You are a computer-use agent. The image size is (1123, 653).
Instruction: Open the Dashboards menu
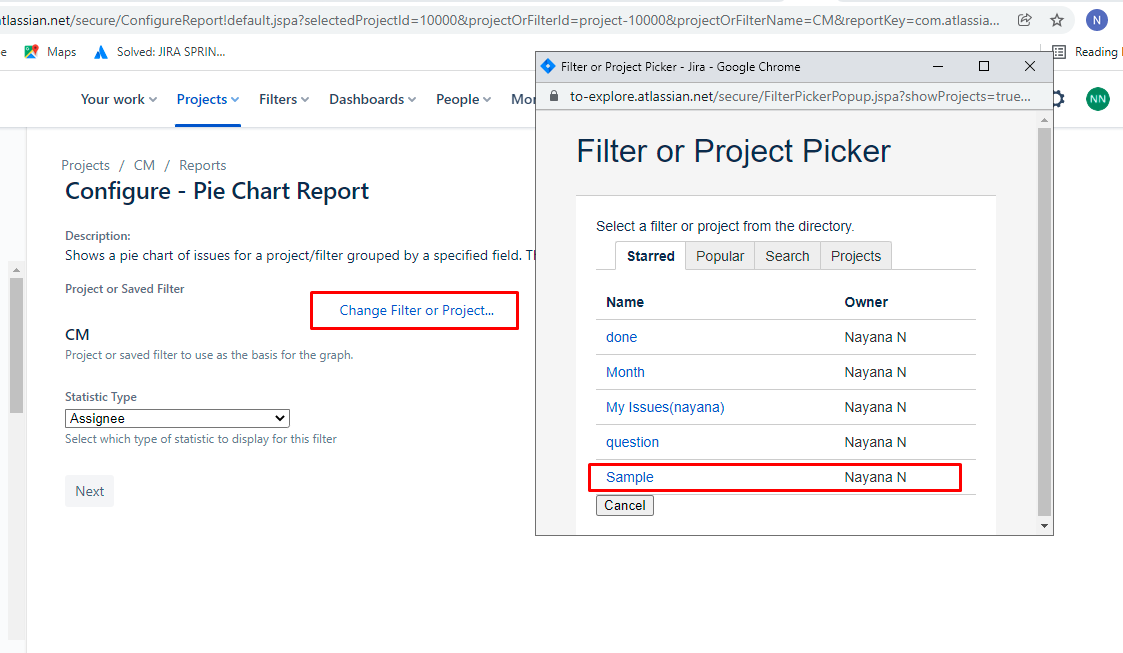pyautogui.click(x=371, y=99)
